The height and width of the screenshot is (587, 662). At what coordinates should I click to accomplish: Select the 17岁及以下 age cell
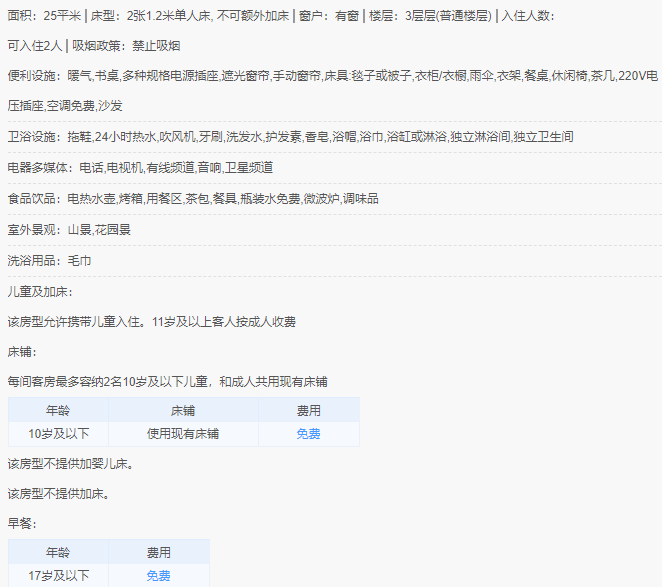58,576
